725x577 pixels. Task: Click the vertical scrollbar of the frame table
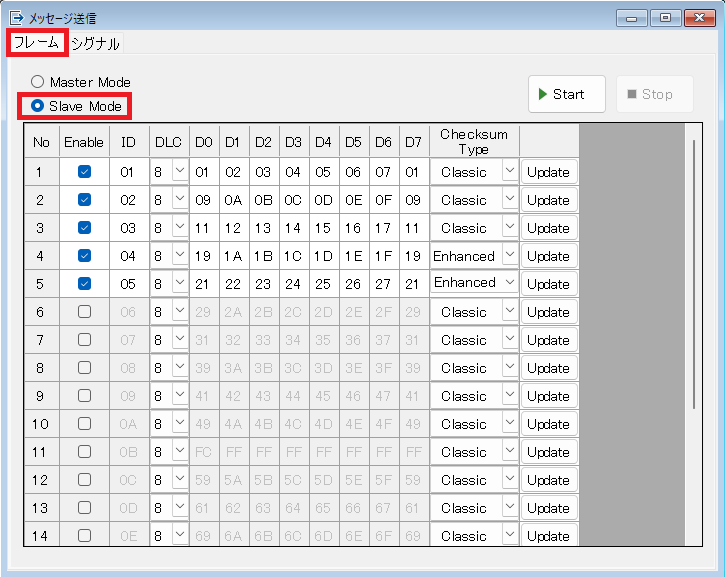coord(694,275)
